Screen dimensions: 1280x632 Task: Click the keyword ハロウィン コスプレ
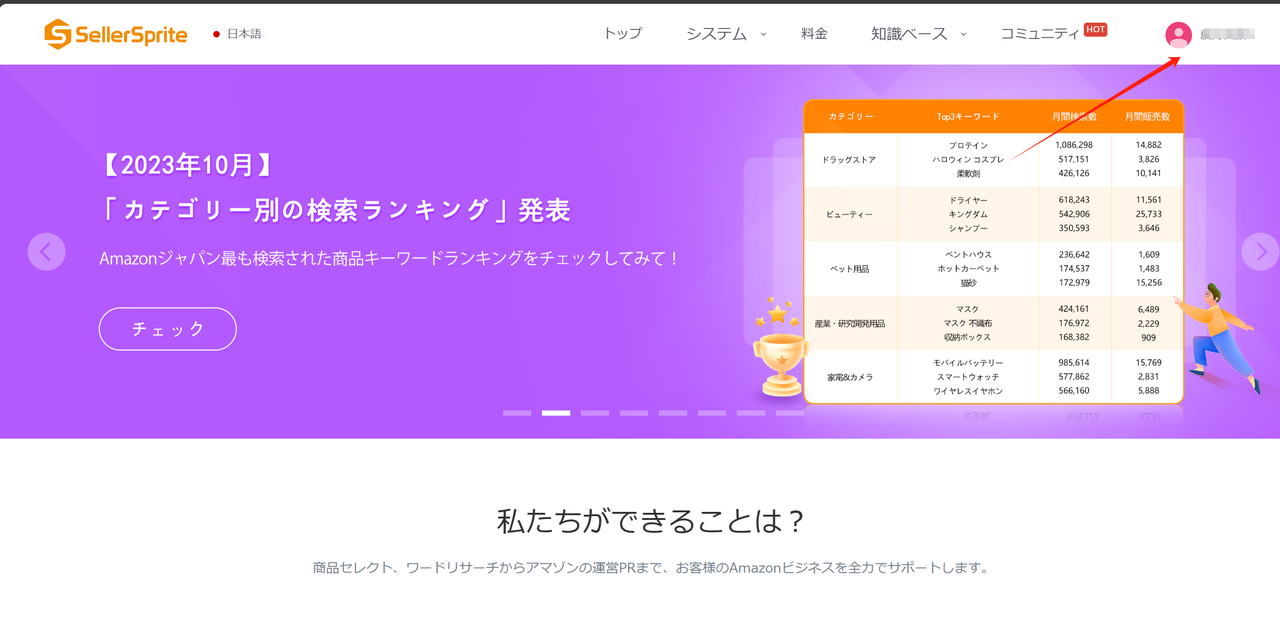pos(968,160)
